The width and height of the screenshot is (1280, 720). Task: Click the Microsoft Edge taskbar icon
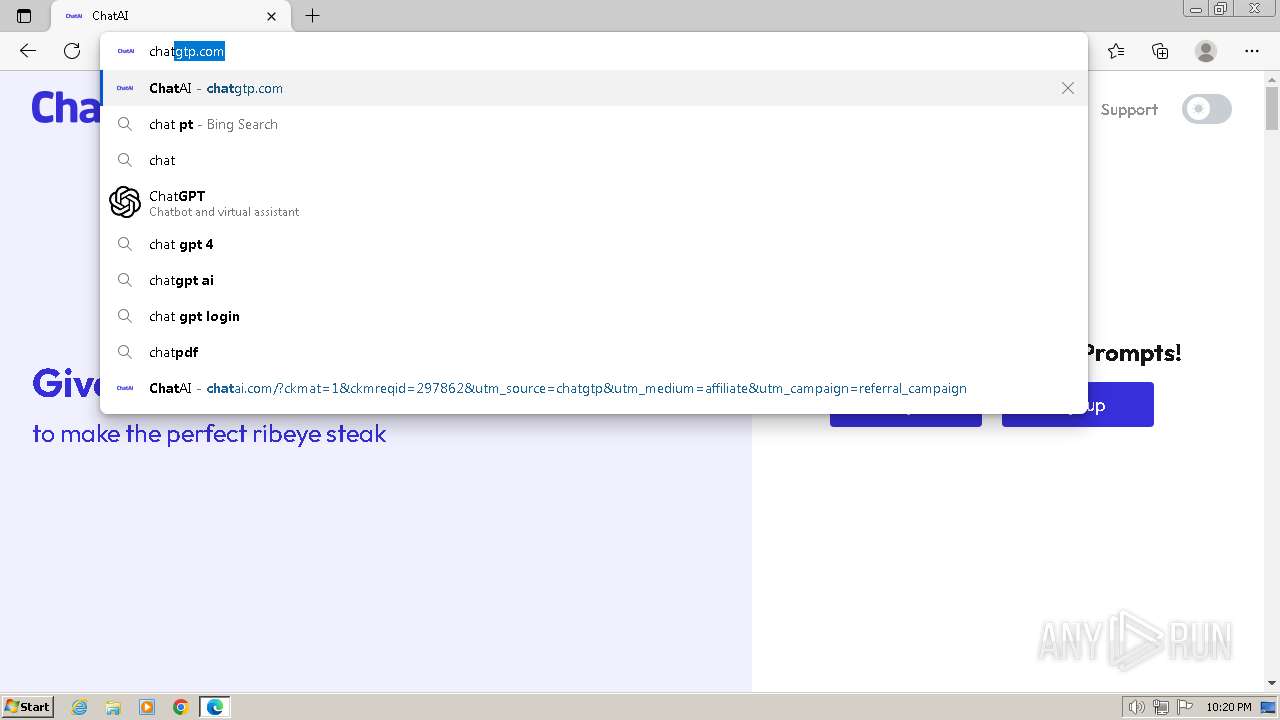point(215,707)
